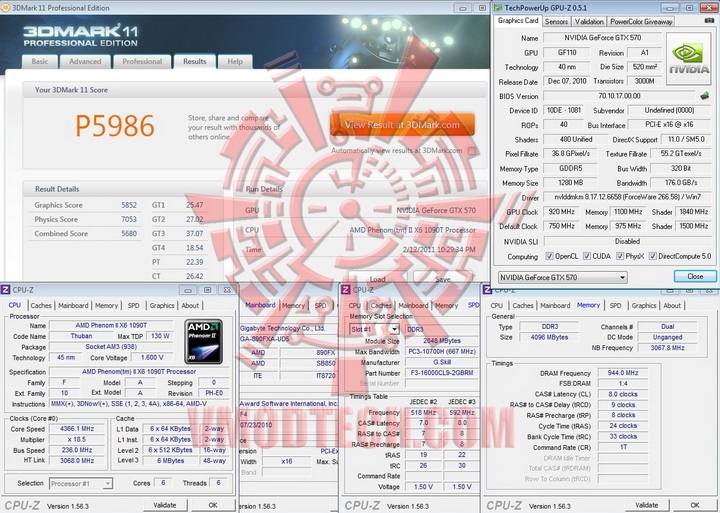This screenshot has height=513, width=720.
Task: Switch to the Advanced tab in 3DMark 11
Action: [85, 62]
